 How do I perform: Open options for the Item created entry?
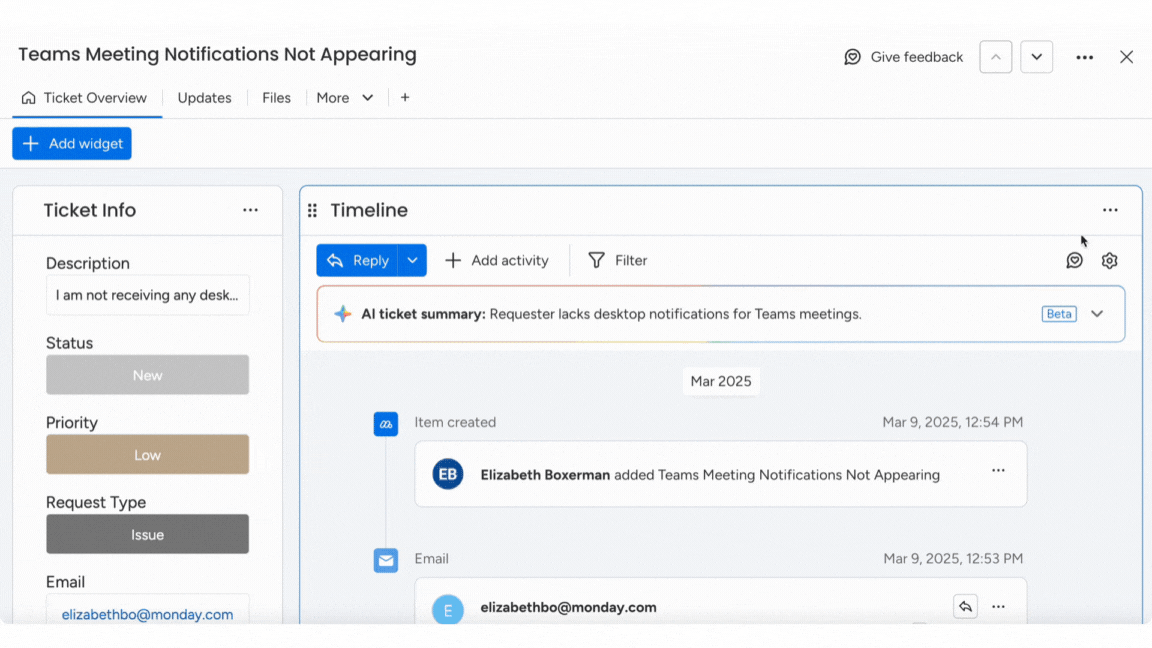(x=998, y=470)
